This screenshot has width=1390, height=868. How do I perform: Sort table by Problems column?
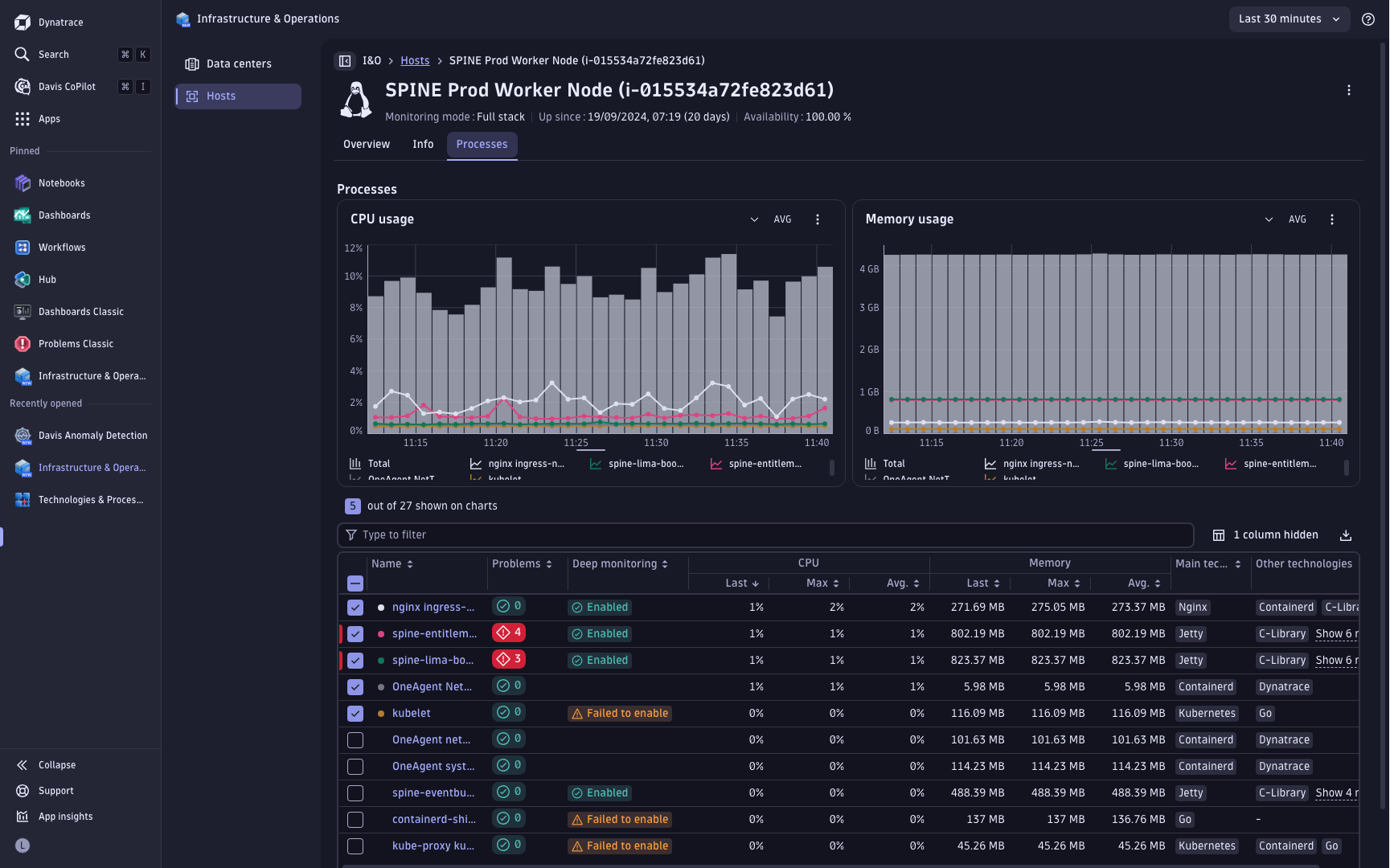click(522, 564)
